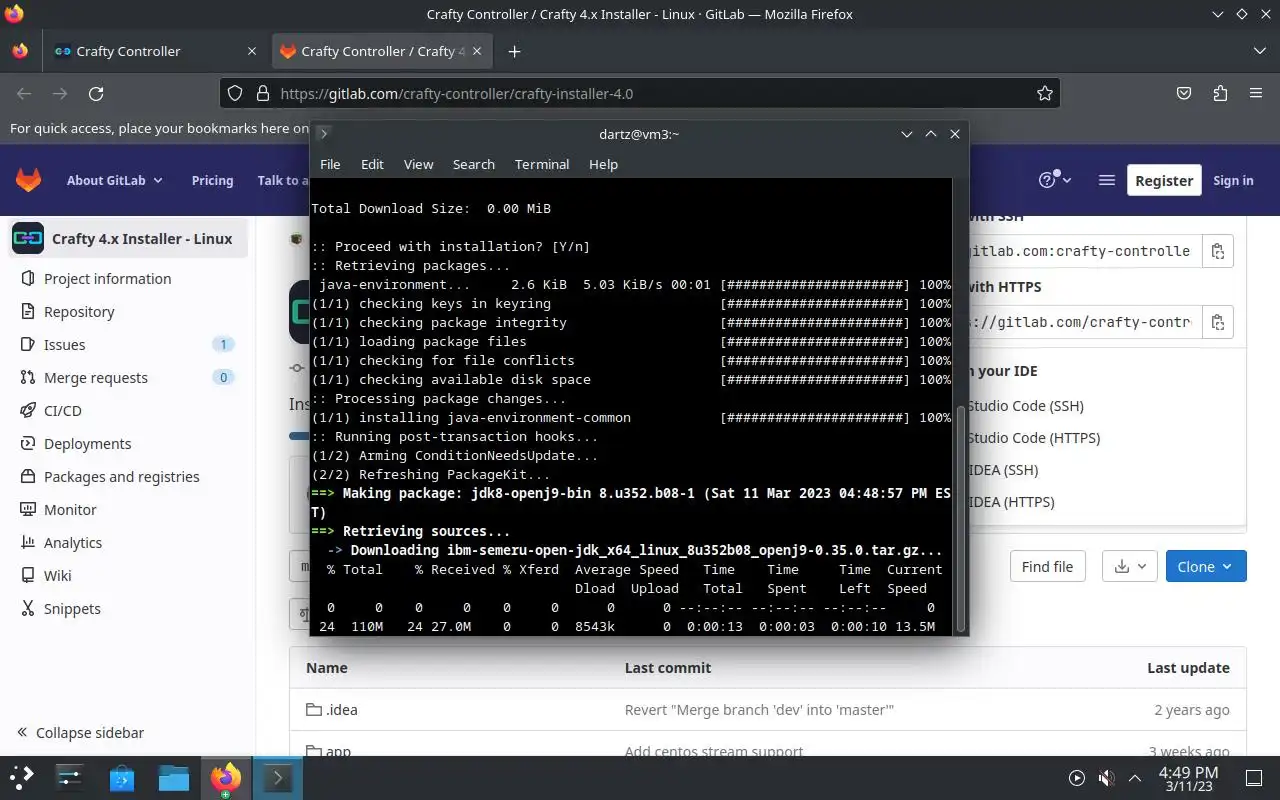Image resolution: width=1280 pixels, height=800 pixels.
Task: Collapse the GitLab sidebar
Action: coord(80,732)
